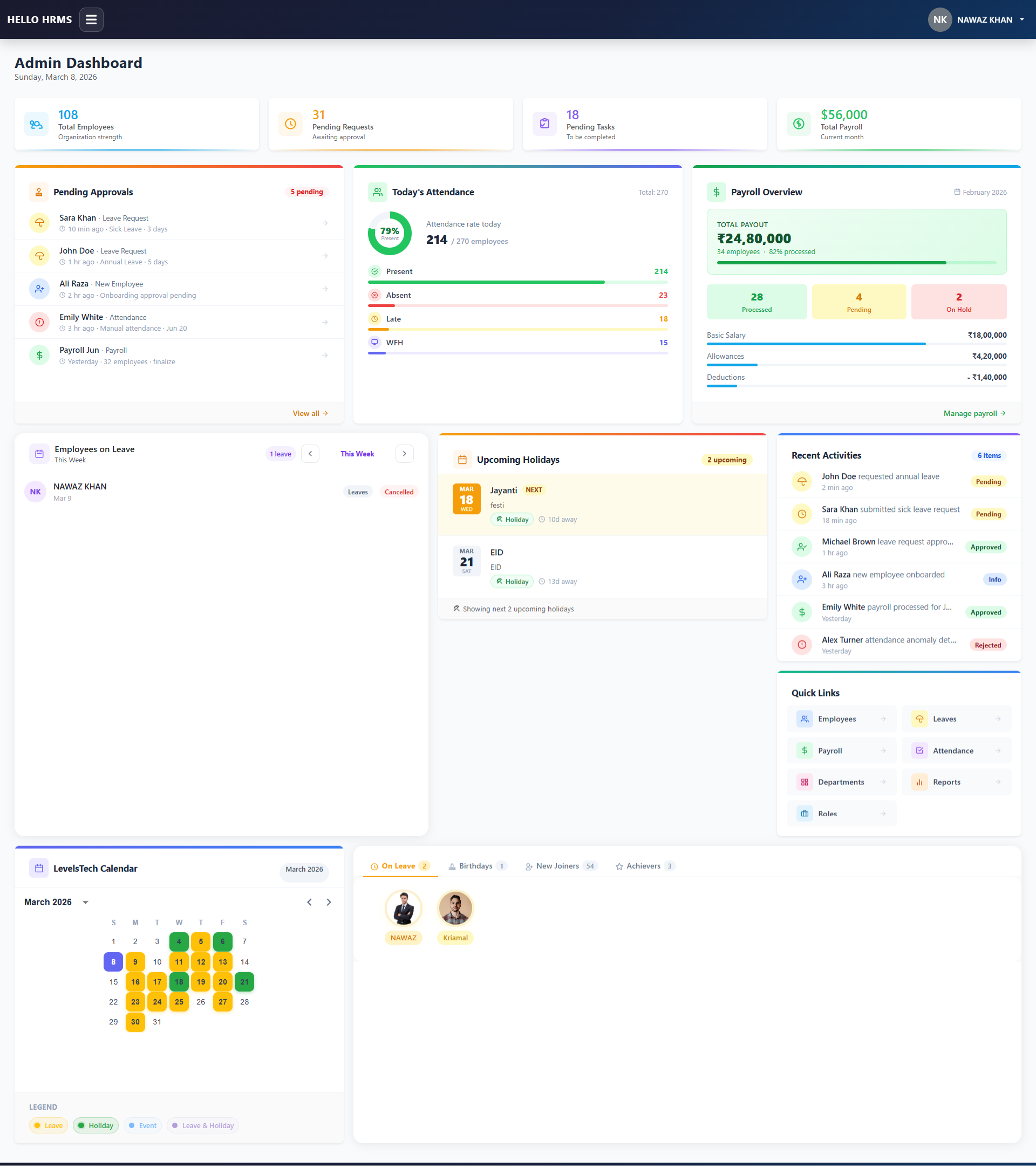
Task: Select March 18 holiday on calendar
Action: (179, 982)
